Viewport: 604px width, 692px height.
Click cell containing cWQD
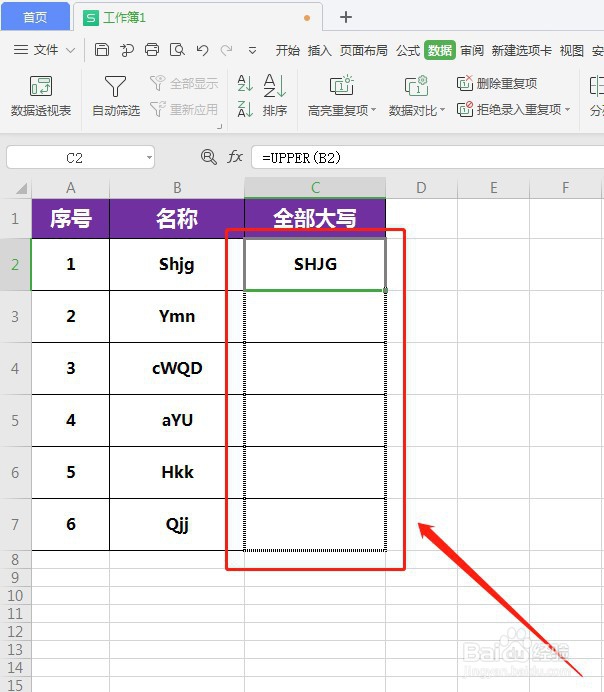point(177,369)
